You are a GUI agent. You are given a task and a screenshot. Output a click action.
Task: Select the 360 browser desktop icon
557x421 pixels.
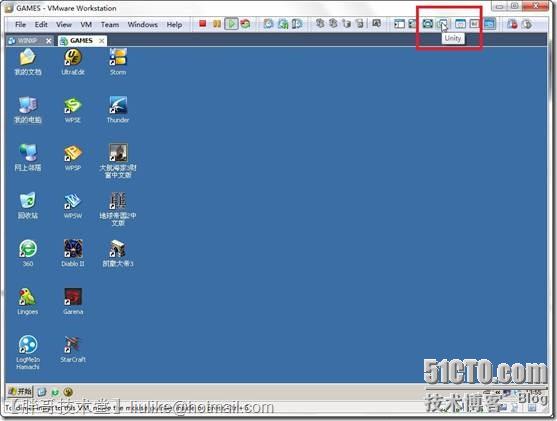28,253
